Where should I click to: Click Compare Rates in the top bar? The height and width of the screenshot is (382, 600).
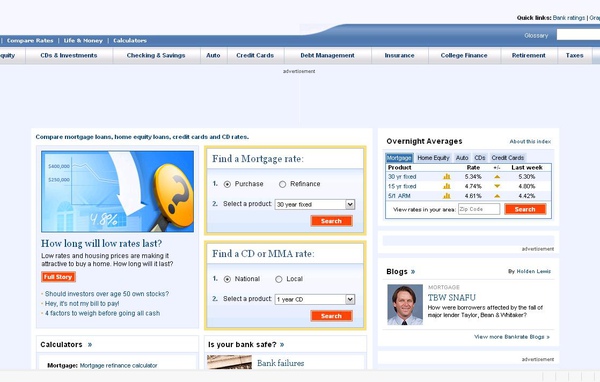click(30, 41)
